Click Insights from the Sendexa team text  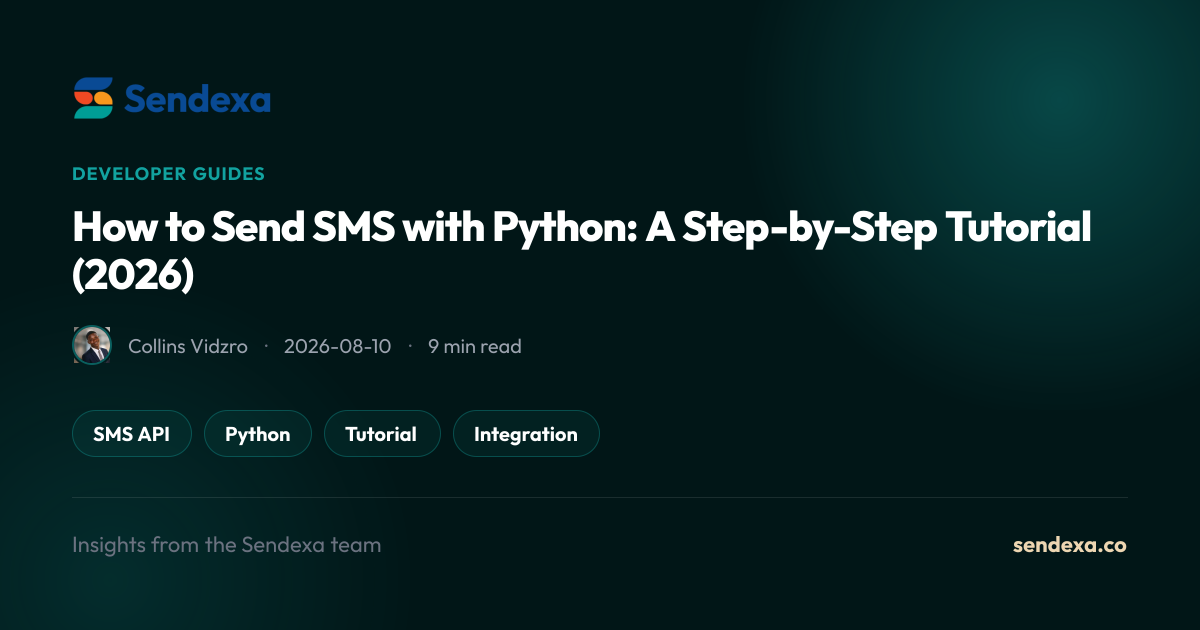click(227, 545)
